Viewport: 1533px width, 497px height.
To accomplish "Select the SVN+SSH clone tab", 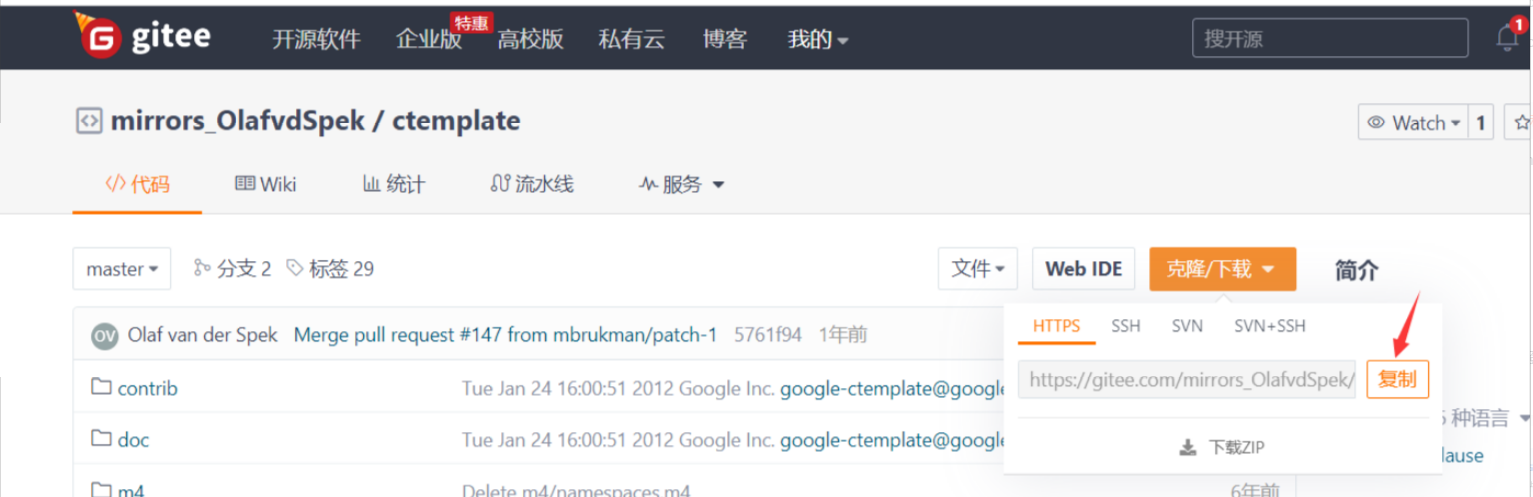I will [1269, 326].
